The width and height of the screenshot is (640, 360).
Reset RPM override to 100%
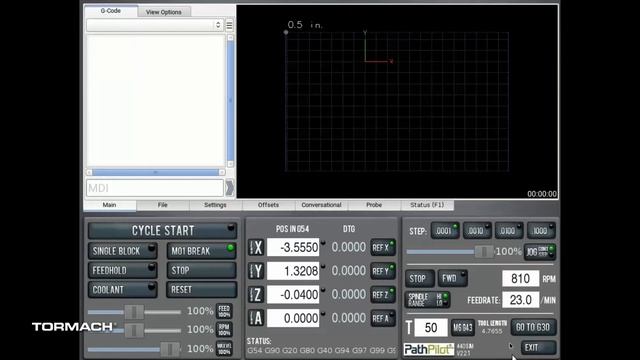pyautogui.click(x=224, y=330)
